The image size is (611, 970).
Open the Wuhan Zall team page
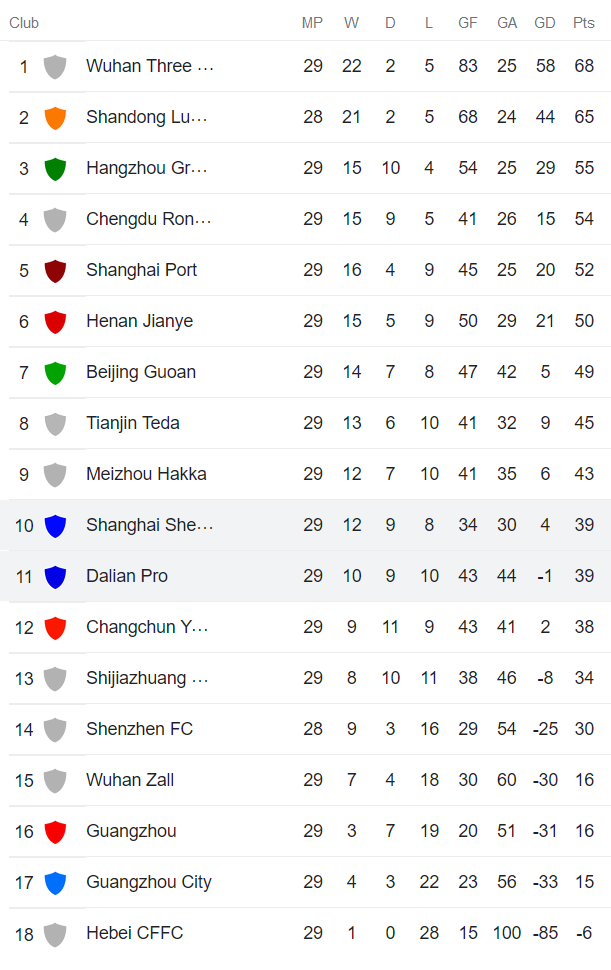pyautogui.click(x=129, y=779)
